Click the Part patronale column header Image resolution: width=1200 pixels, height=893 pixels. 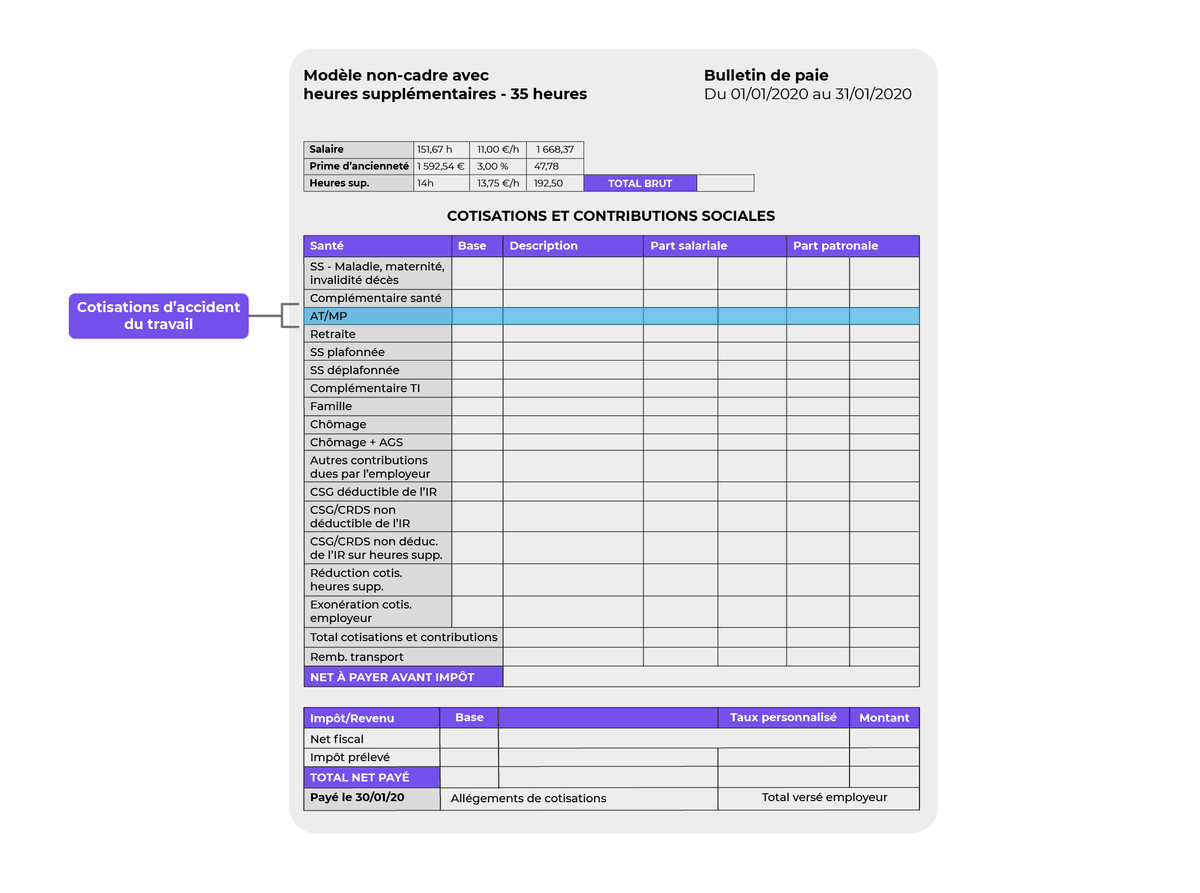point(853,246)
